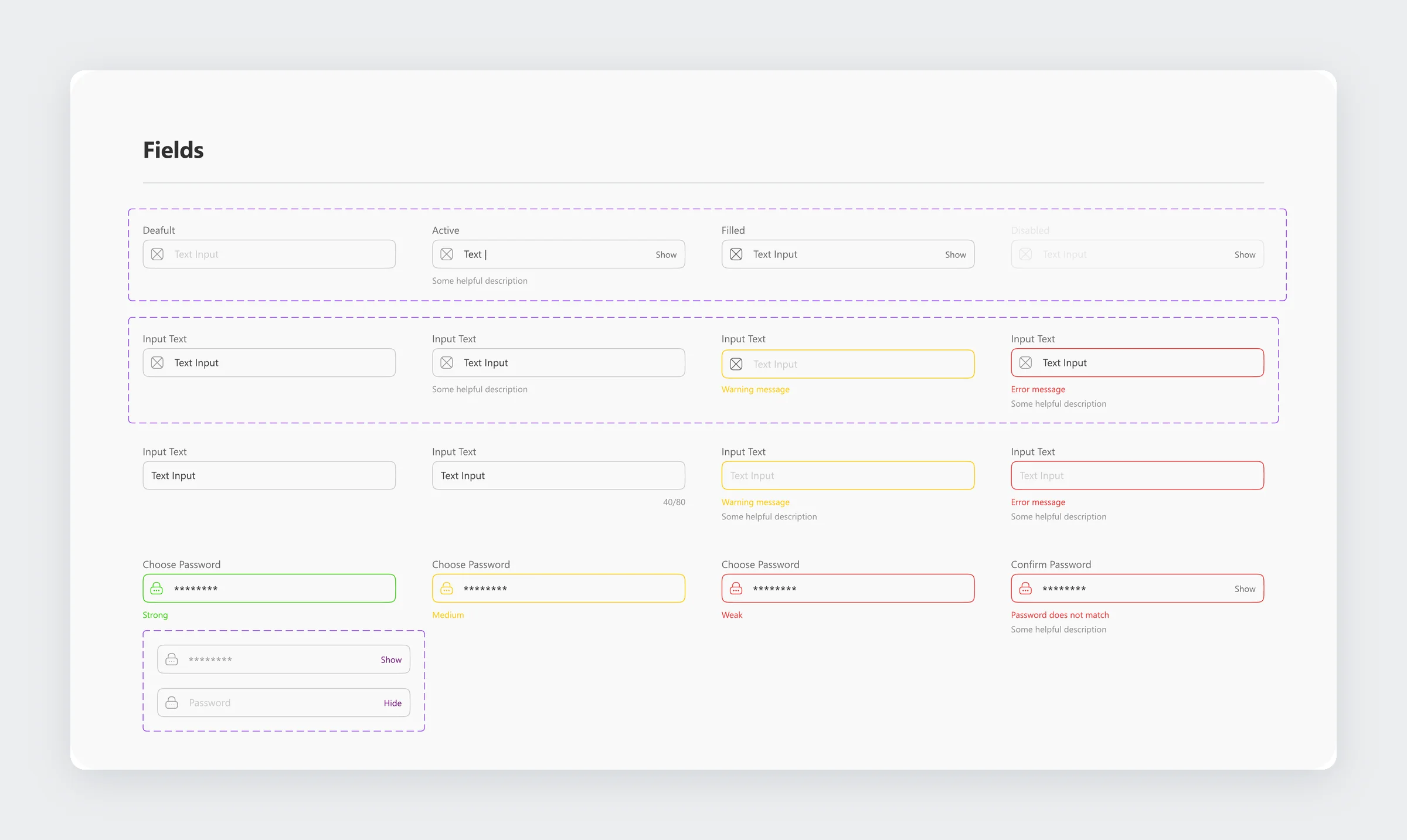Click the clear icon in the Filled field
The width and height of the screenshot is (1407, 840).
point(736,254)
